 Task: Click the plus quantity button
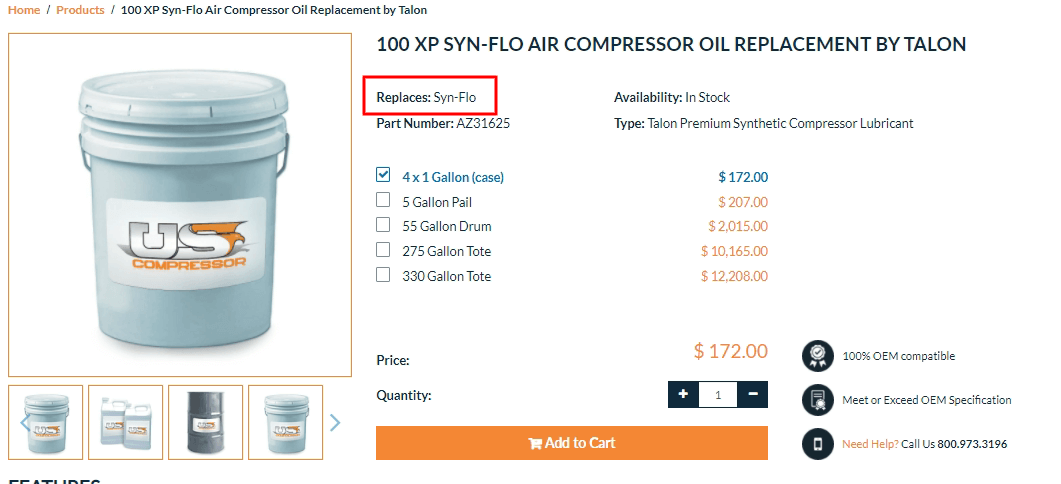[x=683, y=394]
